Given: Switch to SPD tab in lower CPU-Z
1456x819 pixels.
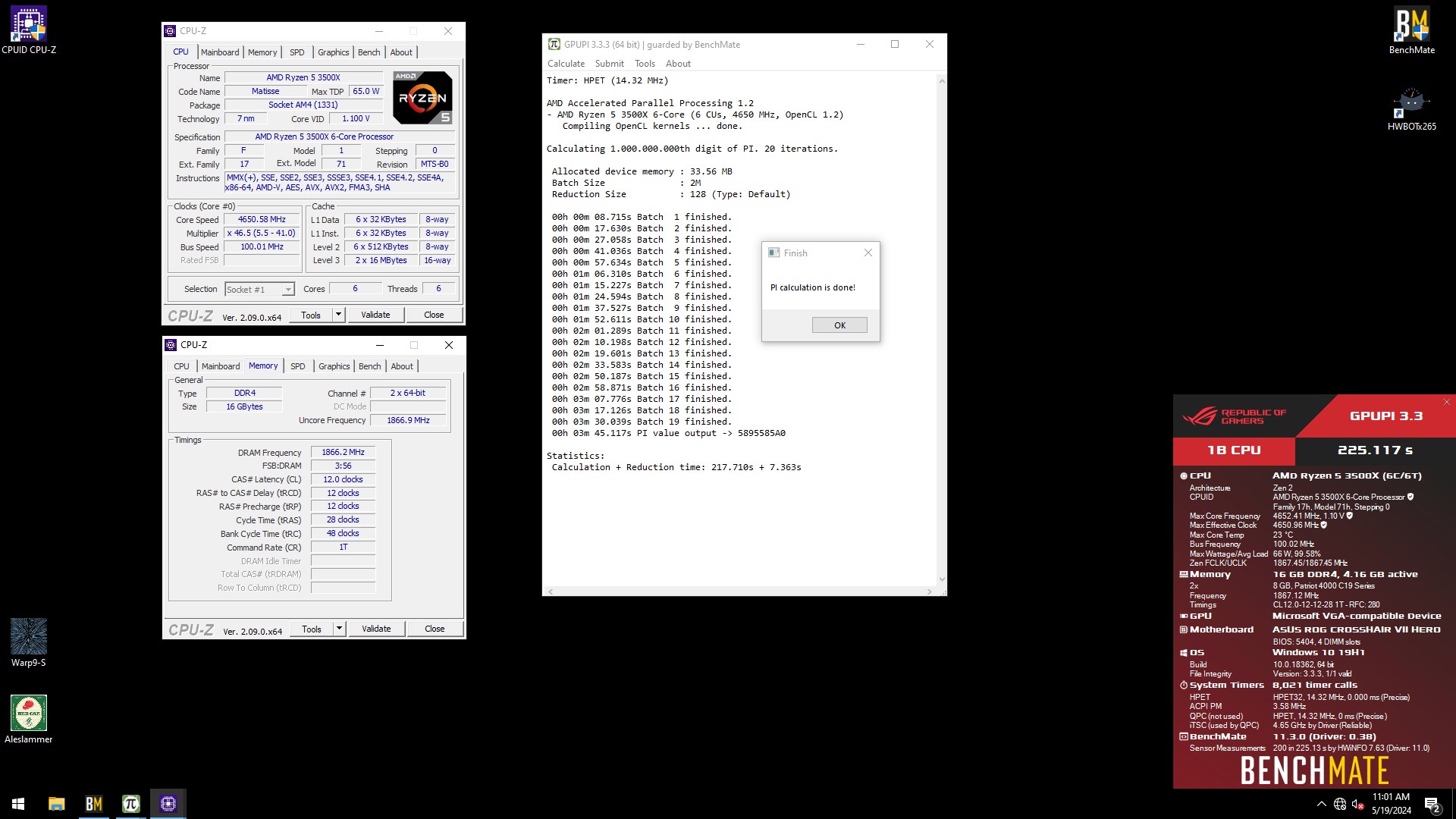Looking at the screenshot, I should click(x=298, y=366).
